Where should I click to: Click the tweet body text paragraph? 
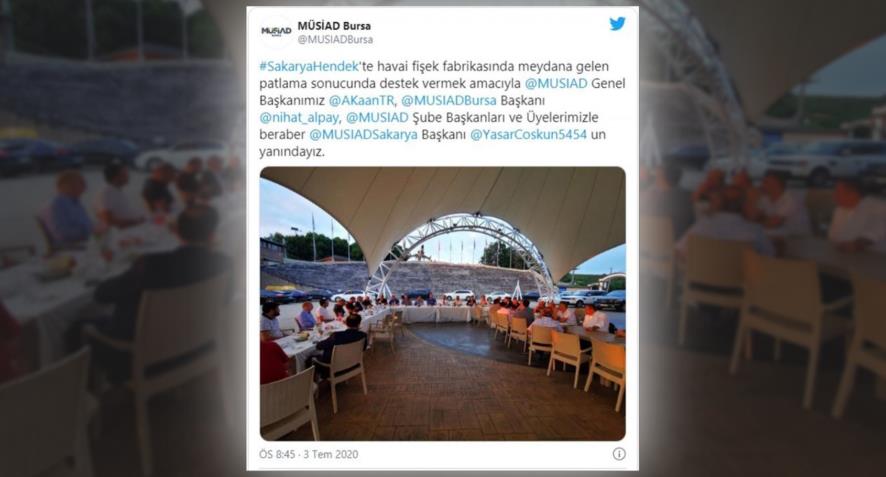[442, 109]
